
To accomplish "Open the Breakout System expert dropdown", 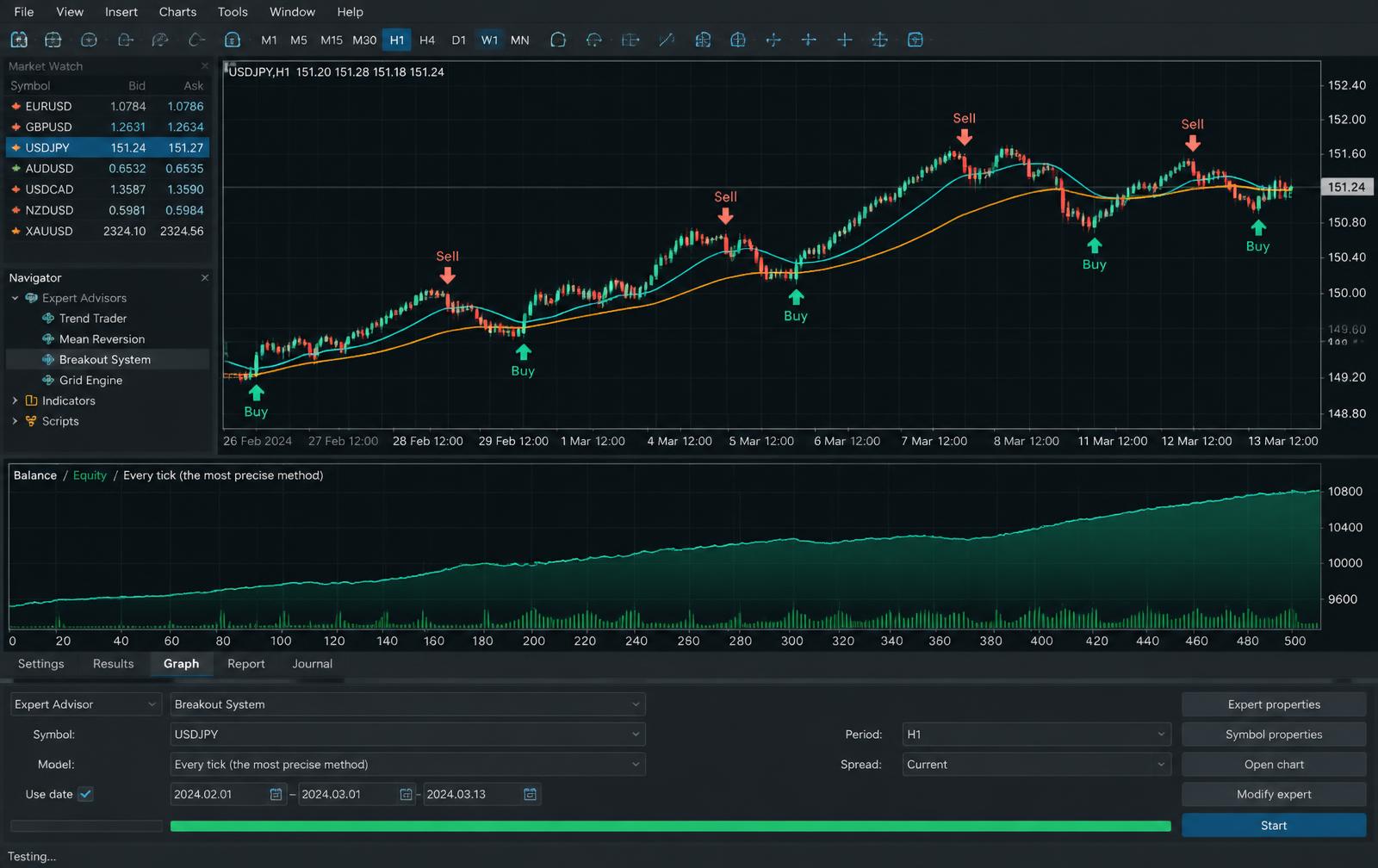I will coord(407,704).
